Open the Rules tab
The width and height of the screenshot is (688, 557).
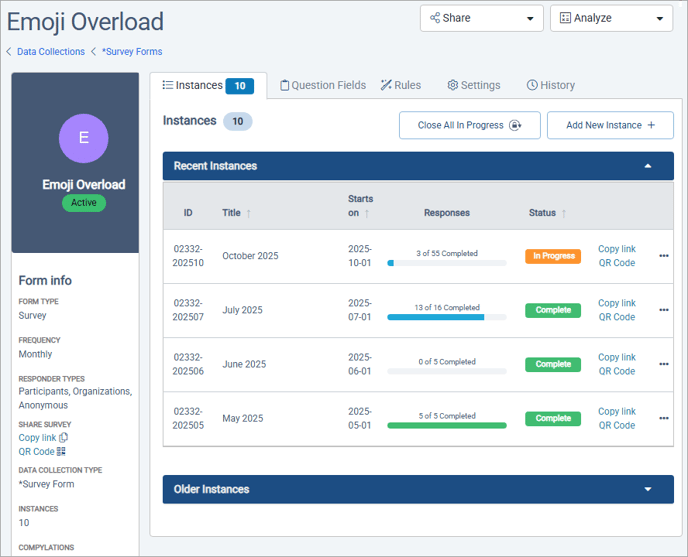401,85
